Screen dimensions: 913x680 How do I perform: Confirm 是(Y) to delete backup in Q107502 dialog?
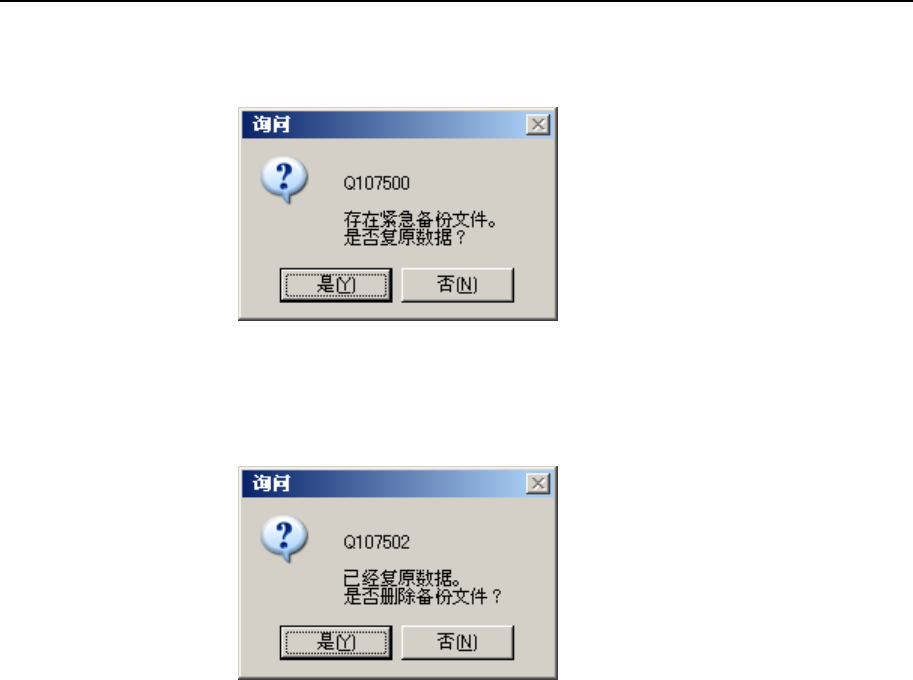click(x=336, y=643)
